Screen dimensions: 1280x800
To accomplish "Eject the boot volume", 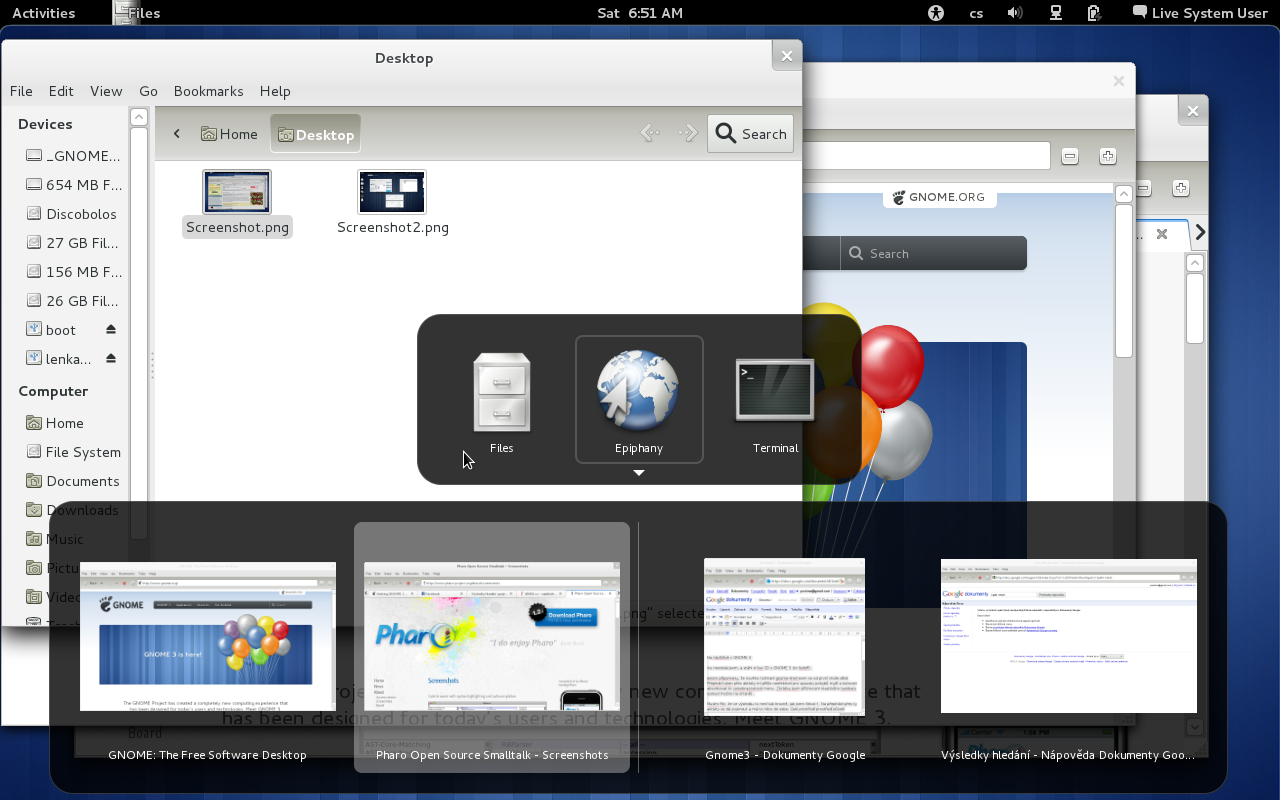I will (111, 330).
